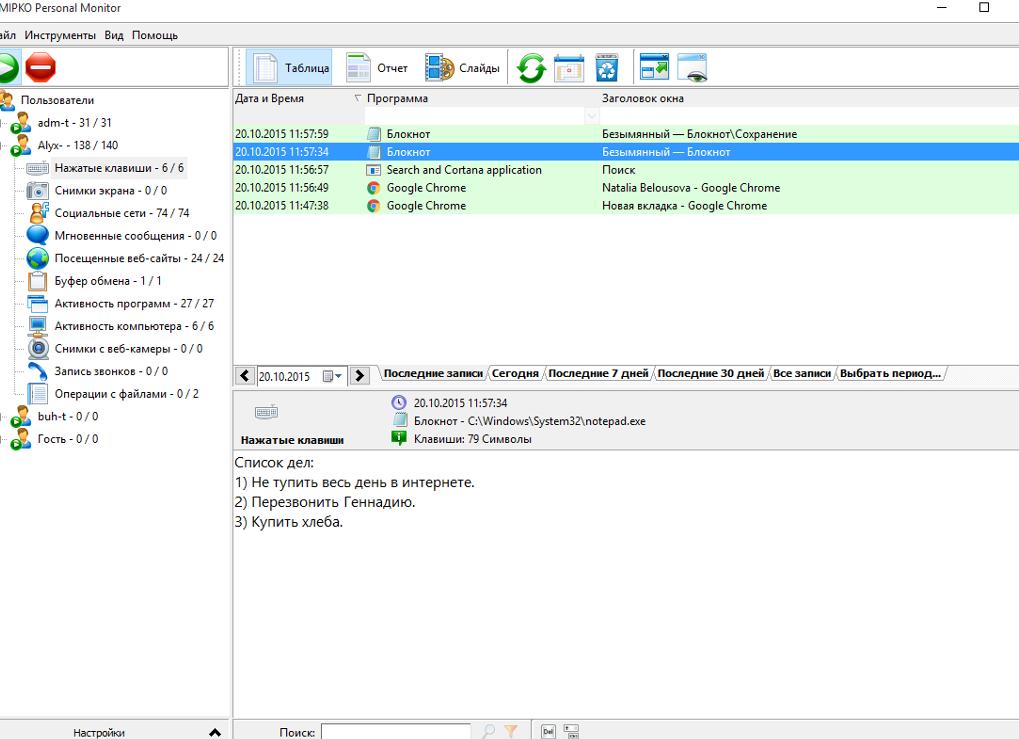Image resolution: width=1019 pixels, height=739 pixels.
Task: Click the logged line 'Купить хлеба.'
Action: (x=289, y=522)
